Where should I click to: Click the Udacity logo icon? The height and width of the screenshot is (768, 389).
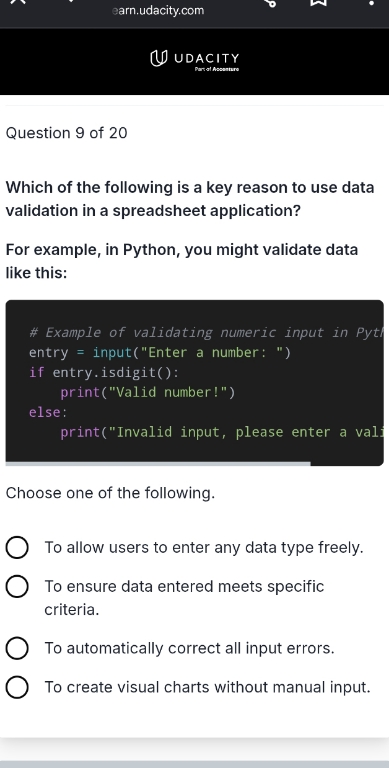[x=158, y=59]
